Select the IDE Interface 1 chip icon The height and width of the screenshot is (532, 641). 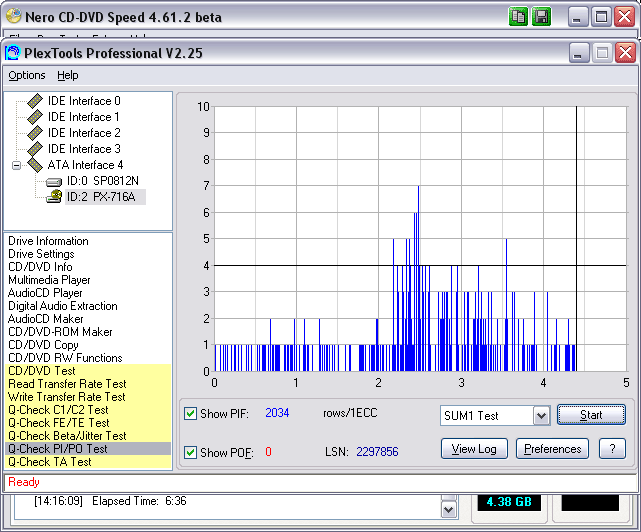tap(35, 117)
